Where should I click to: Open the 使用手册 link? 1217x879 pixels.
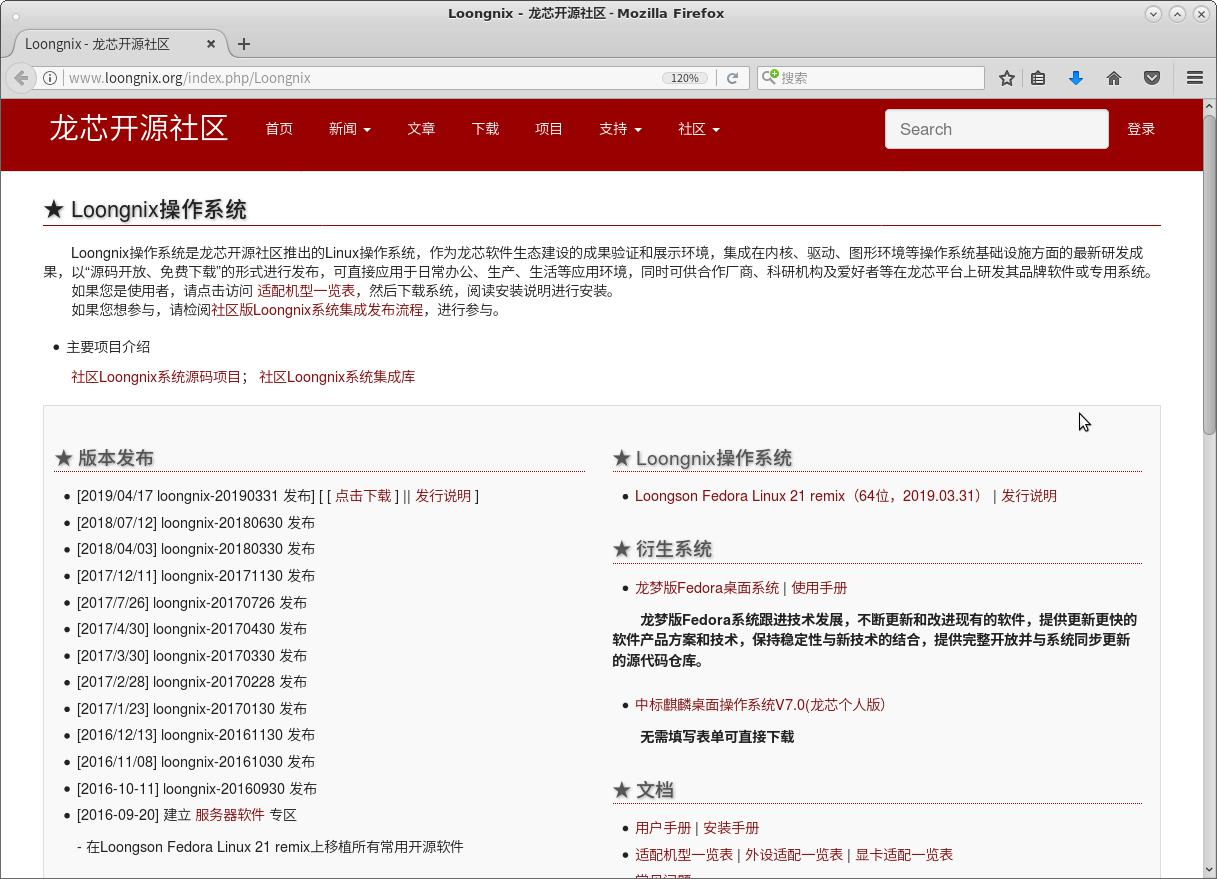[819, 588]
